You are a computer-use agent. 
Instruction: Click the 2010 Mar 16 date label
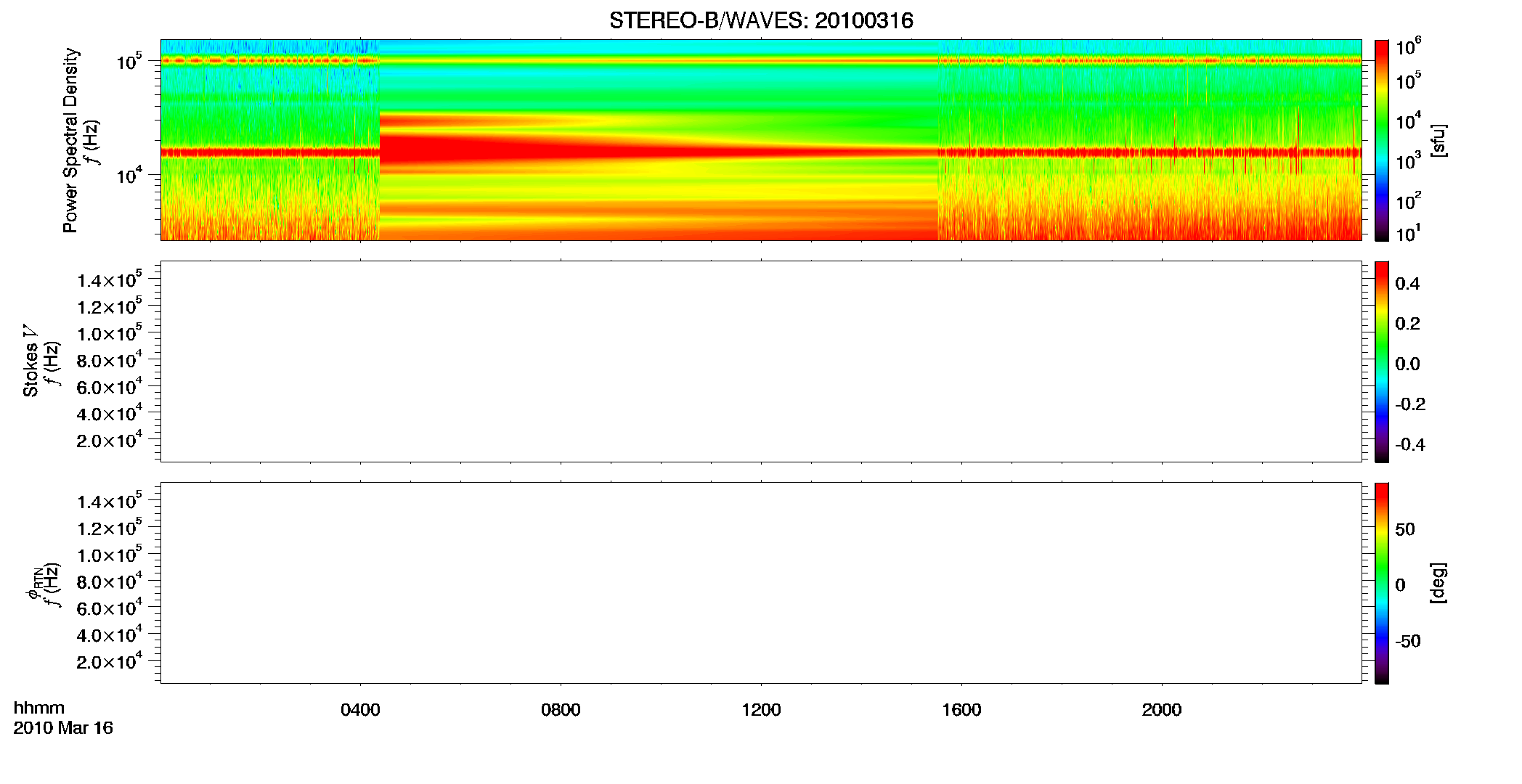[x=63, y=728]
